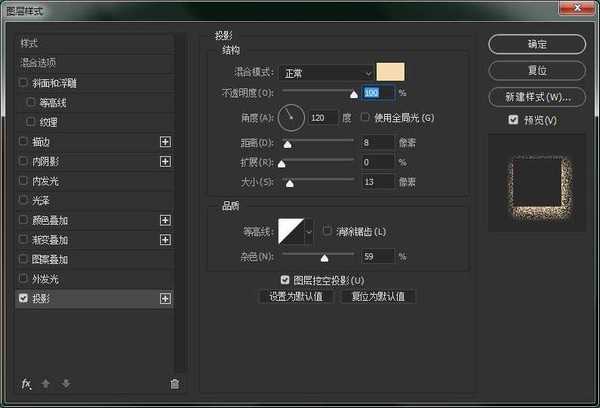Screen dimensions: 600x408
Task: Select 混合选项 in the left list
Action: [x=95, y=62]
